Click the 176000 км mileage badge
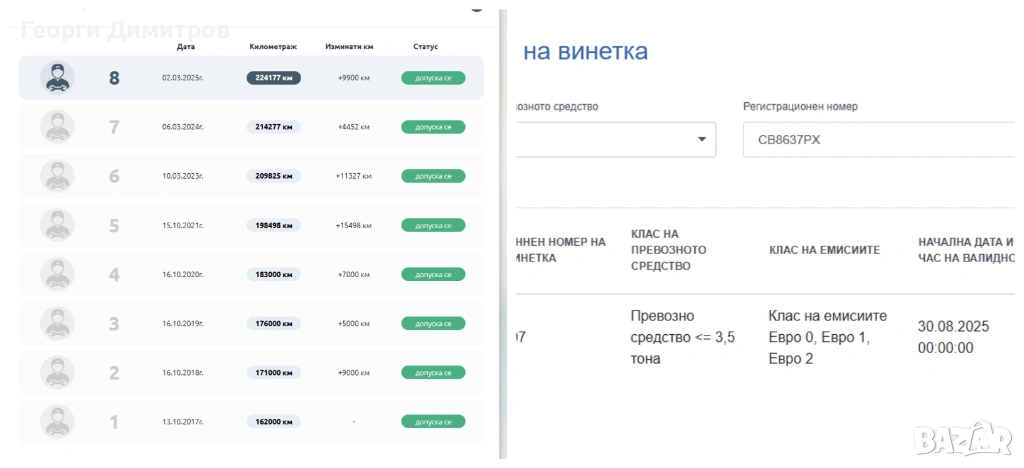 click(x=274, y=323)
